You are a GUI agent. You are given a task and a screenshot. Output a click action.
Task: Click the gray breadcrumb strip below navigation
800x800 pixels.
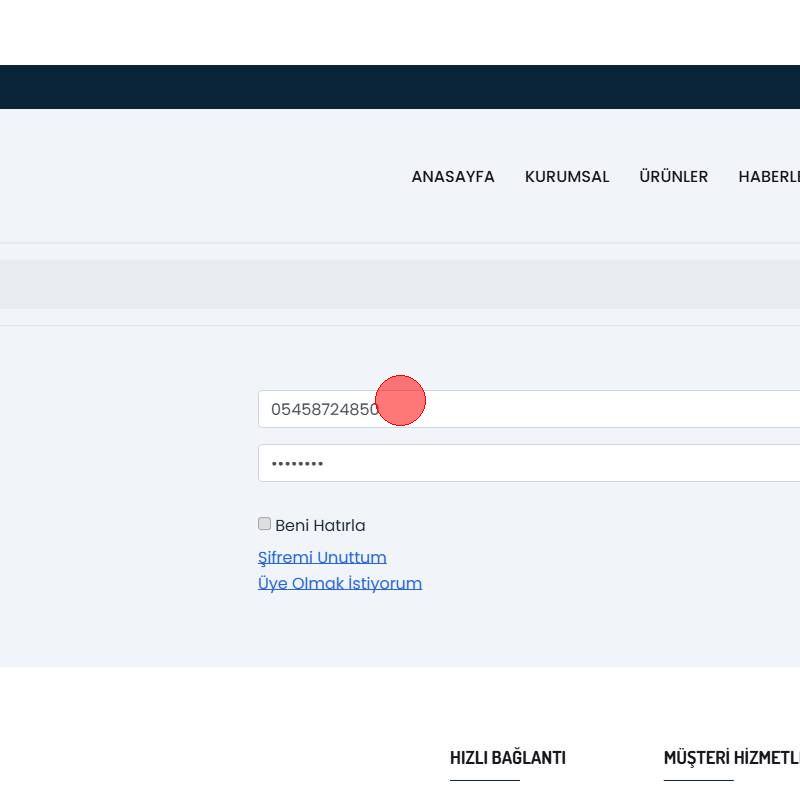pyautogui.click(x=400, y=284)
